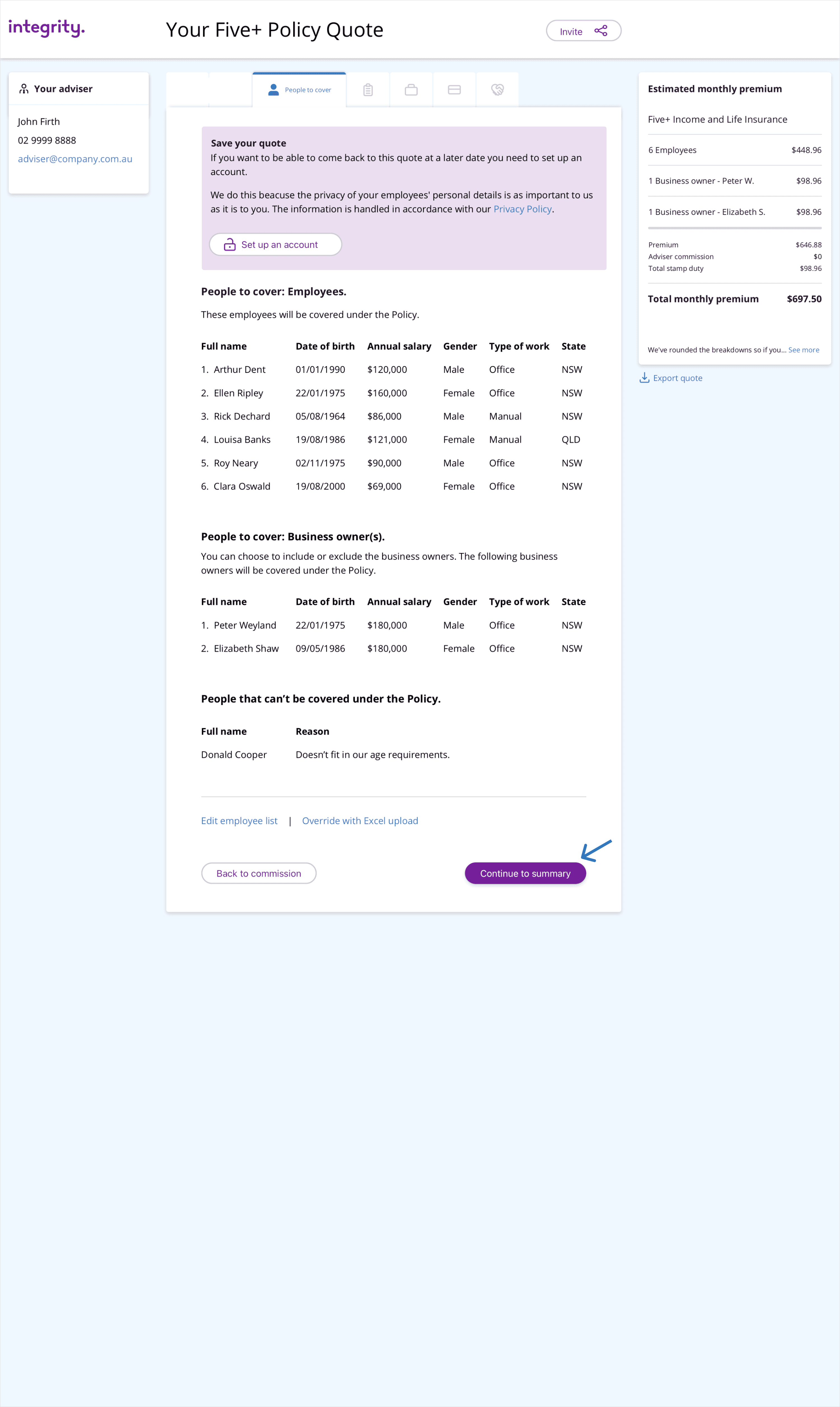Image resolution: width=840 pixels, height=1407 pixels.
Task: Click Set up an account button
Action: (276, 245)
